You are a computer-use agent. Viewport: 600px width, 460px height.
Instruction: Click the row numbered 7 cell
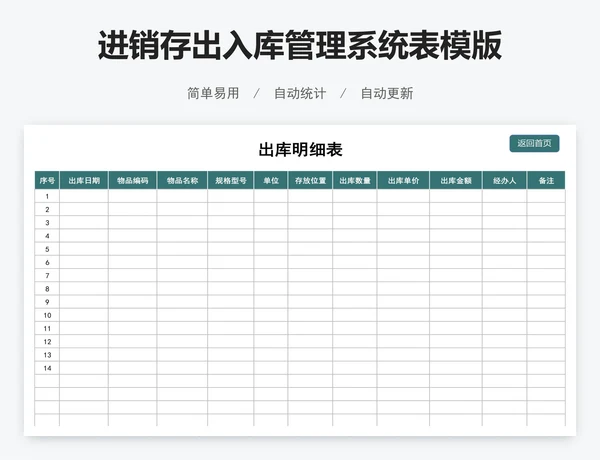coord(47,275)
